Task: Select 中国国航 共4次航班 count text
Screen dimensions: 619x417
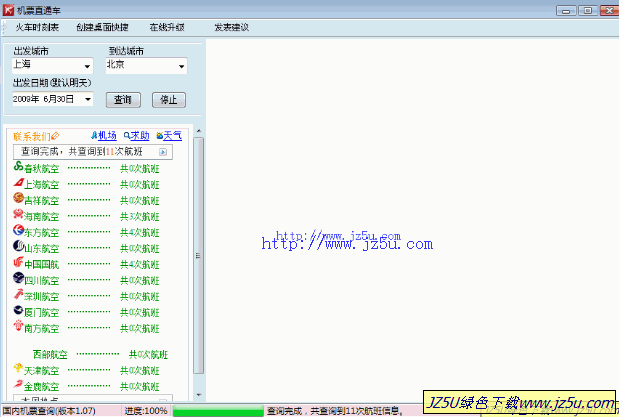Action: [x=140, y=265]
